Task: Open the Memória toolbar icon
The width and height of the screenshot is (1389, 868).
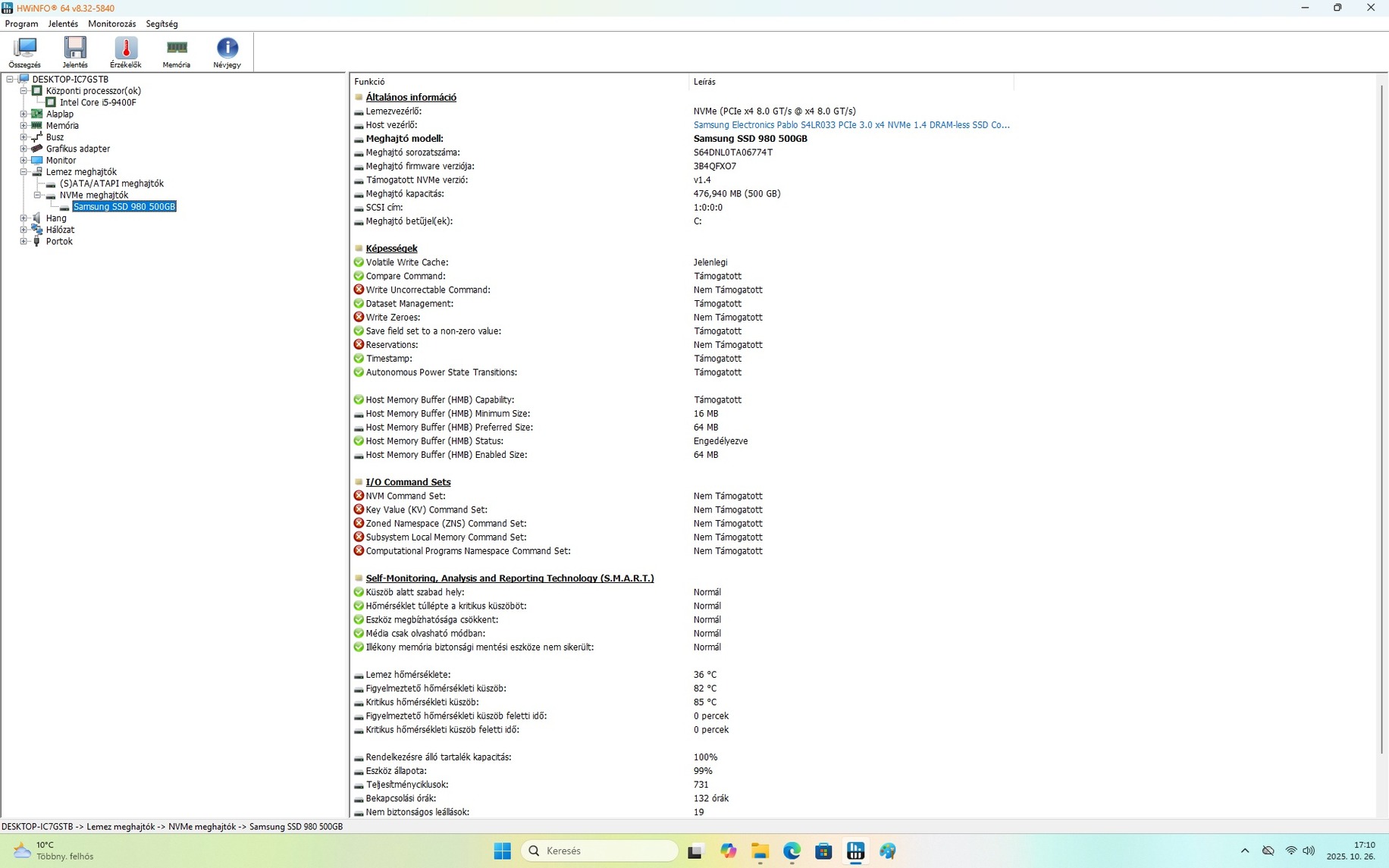Action: click(177, 52)
